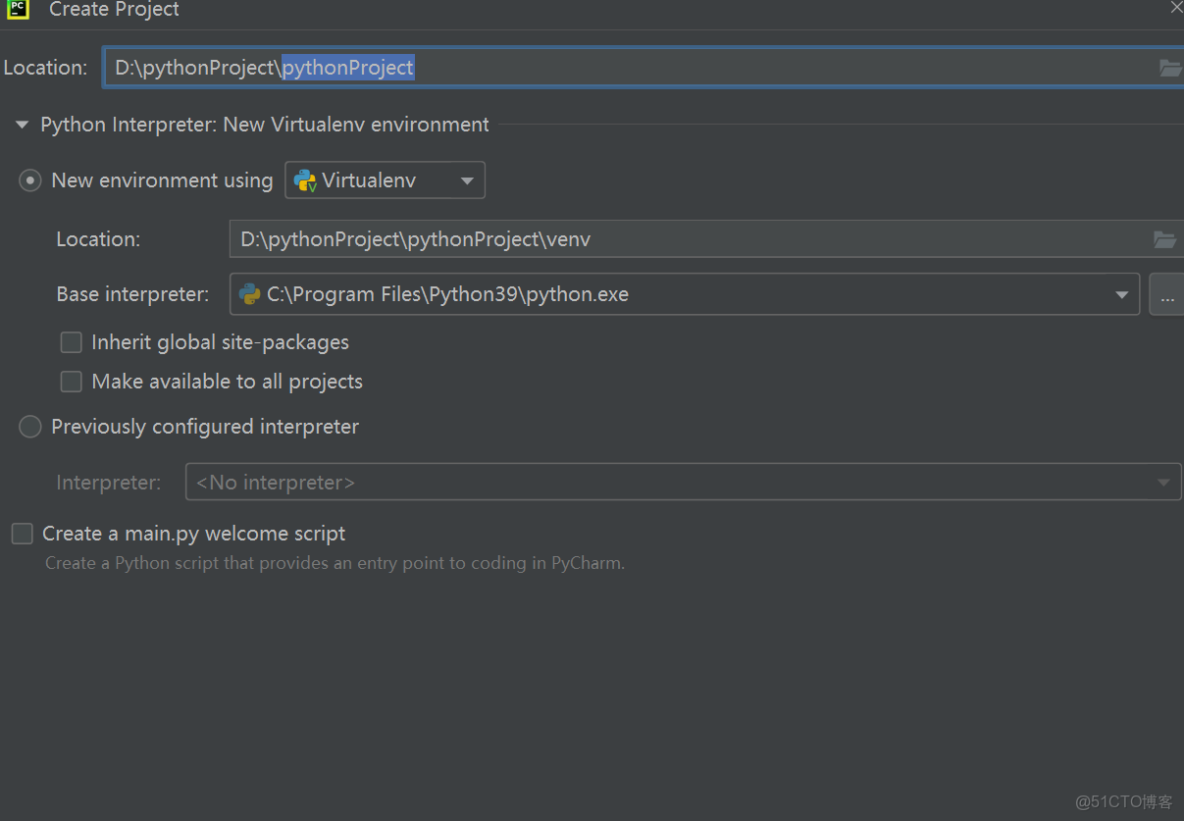Click the 51CTO blog watermark link
Screen dimensions: 1184x821
click(1125, 802)
